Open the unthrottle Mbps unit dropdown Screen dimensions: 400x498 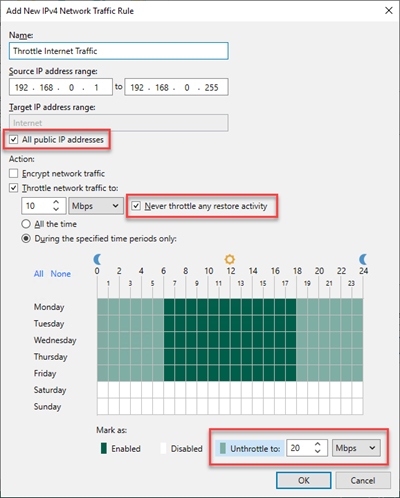[x=356, y=448]
